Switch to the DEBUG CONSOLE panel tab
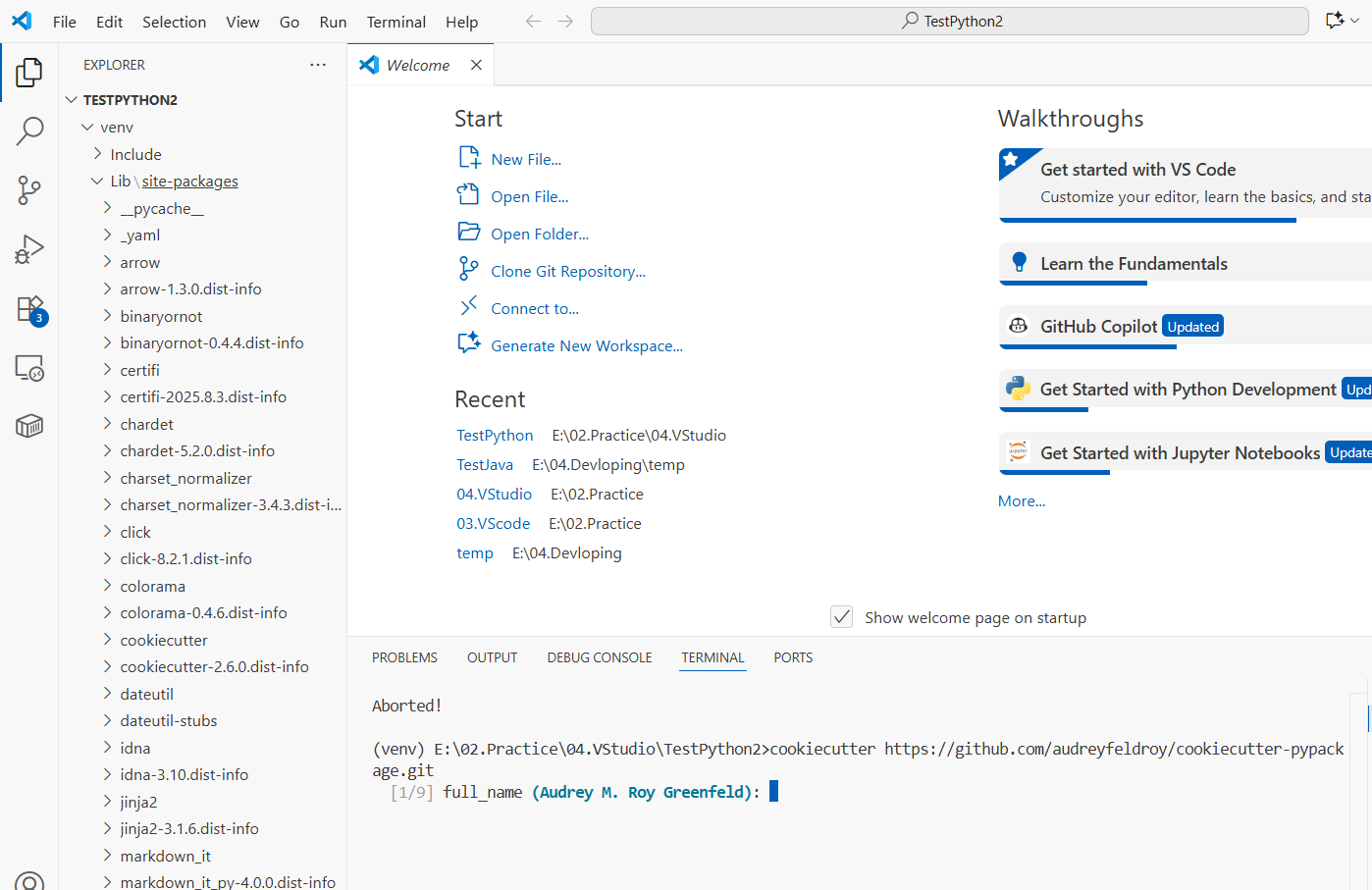This screenshot has height=890, width=1372. (600, 657)
